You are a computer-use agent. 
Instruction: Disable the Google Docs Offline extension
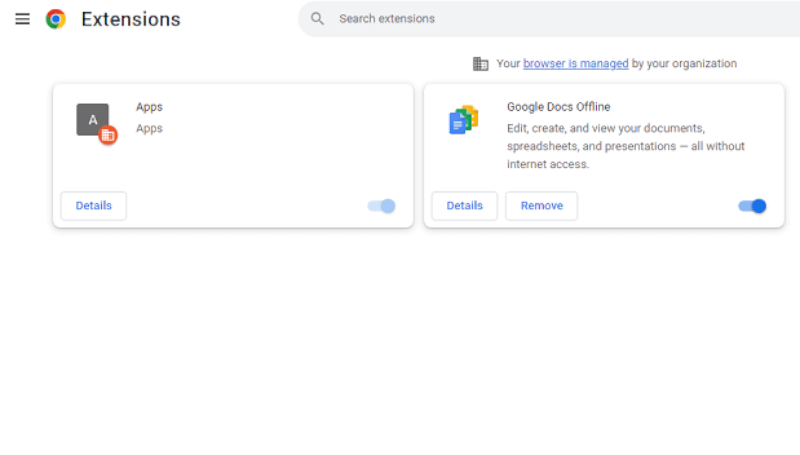tap(752, 206)
